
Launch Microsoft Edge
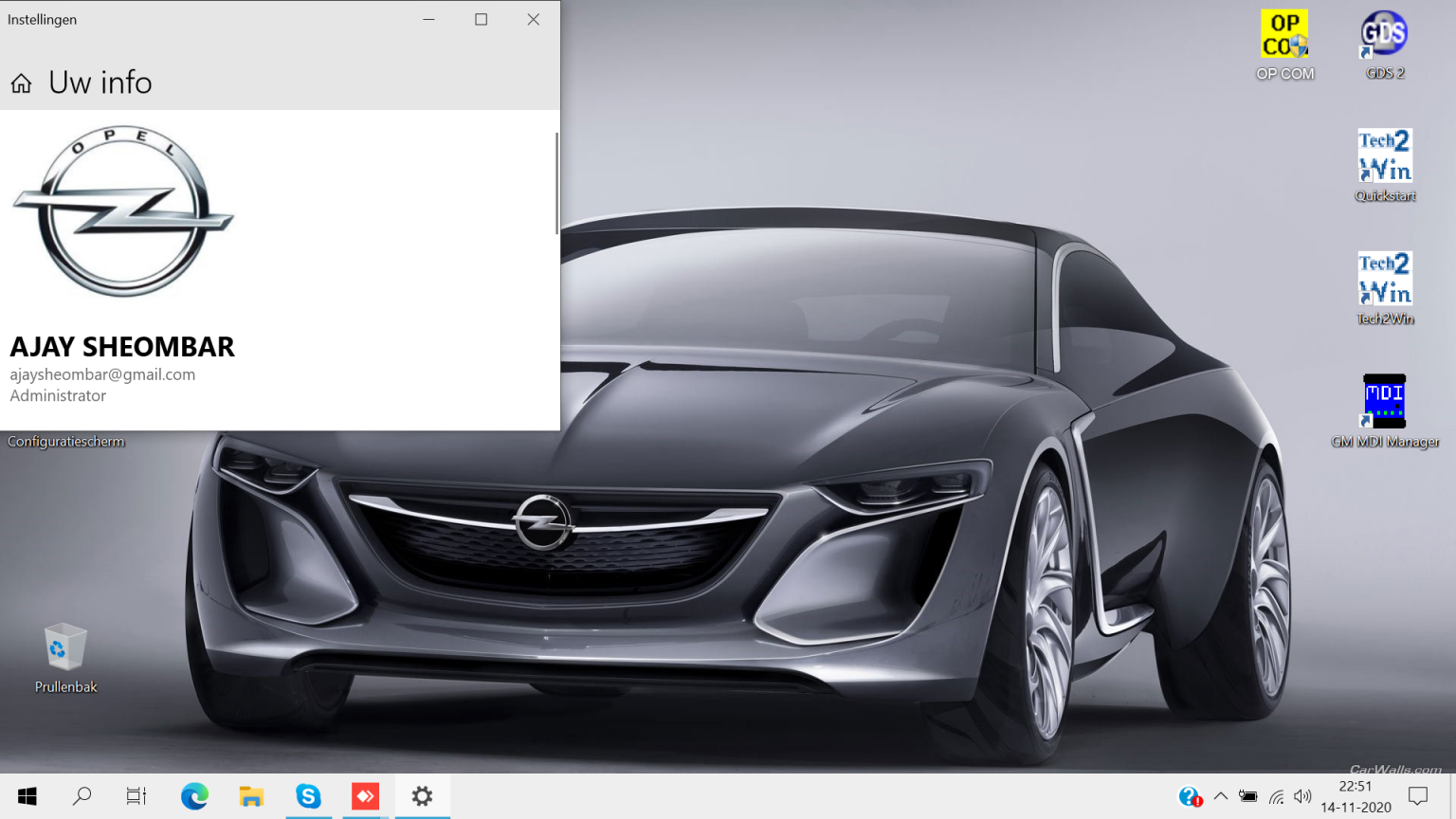pyautogui.click(x=194, y=796)
